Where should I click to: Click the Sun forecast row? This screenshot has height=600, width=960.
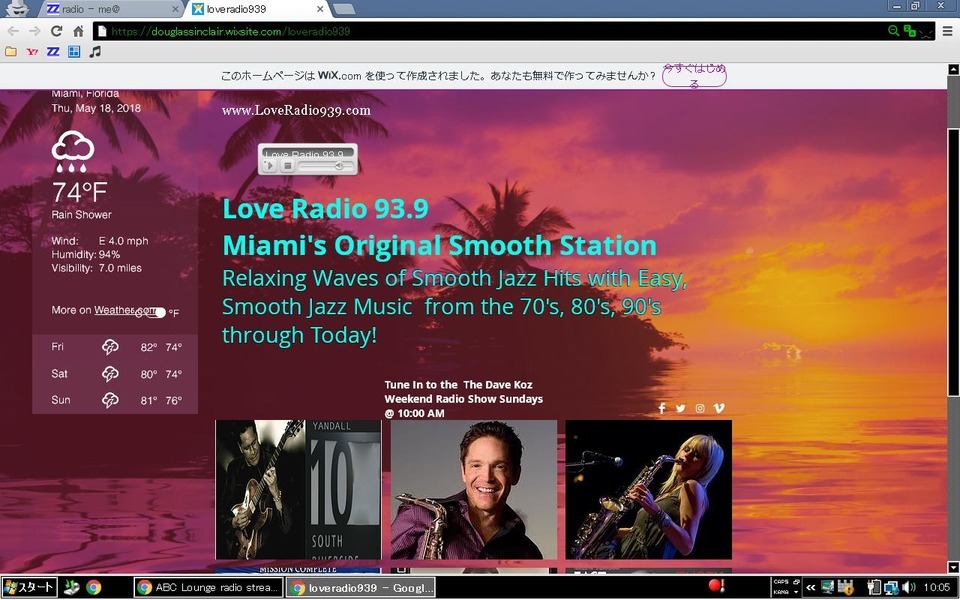point(115,400)
